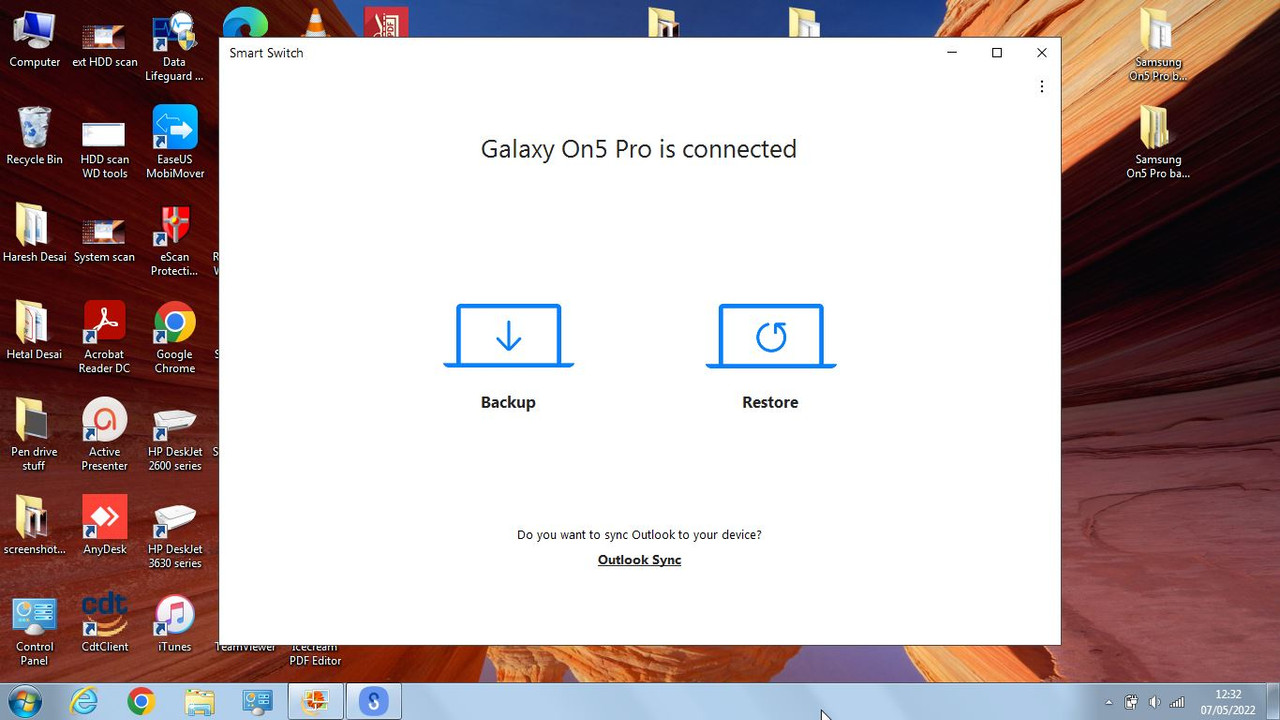
Task: Open the Outlook Sync link
Action: pos(639,560)
